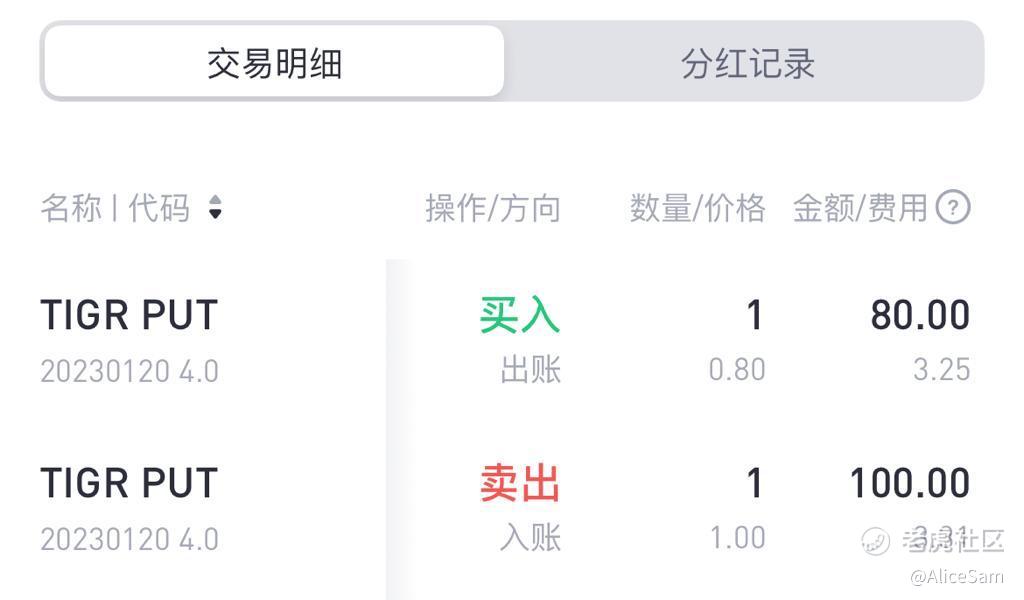Select the 0.80 price value
1024x600 pixels.
click(x=737, y=370)
